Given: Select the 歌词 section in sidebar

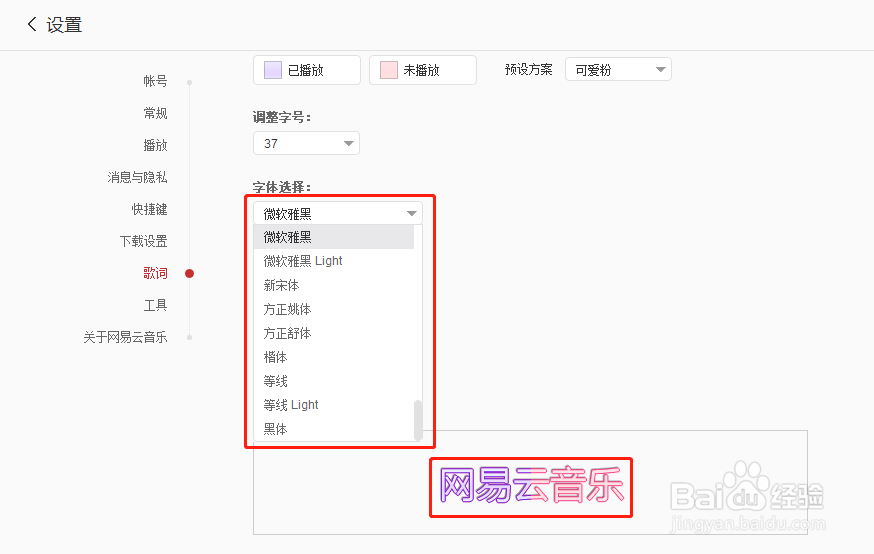Looking at the screenshot, I should pyautogui.click(x=155, y=273).
